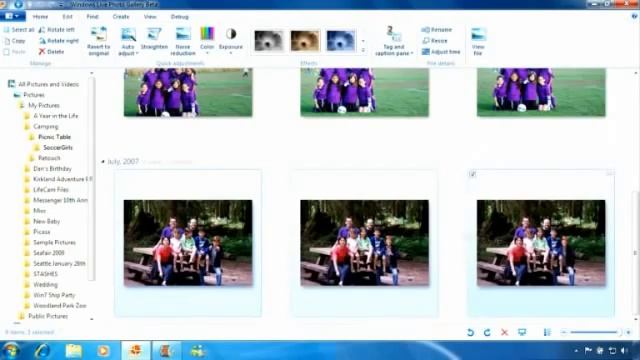The image size is (640, 360).
Task: Click the Resize button in File details
Action: tap(435, 41)
